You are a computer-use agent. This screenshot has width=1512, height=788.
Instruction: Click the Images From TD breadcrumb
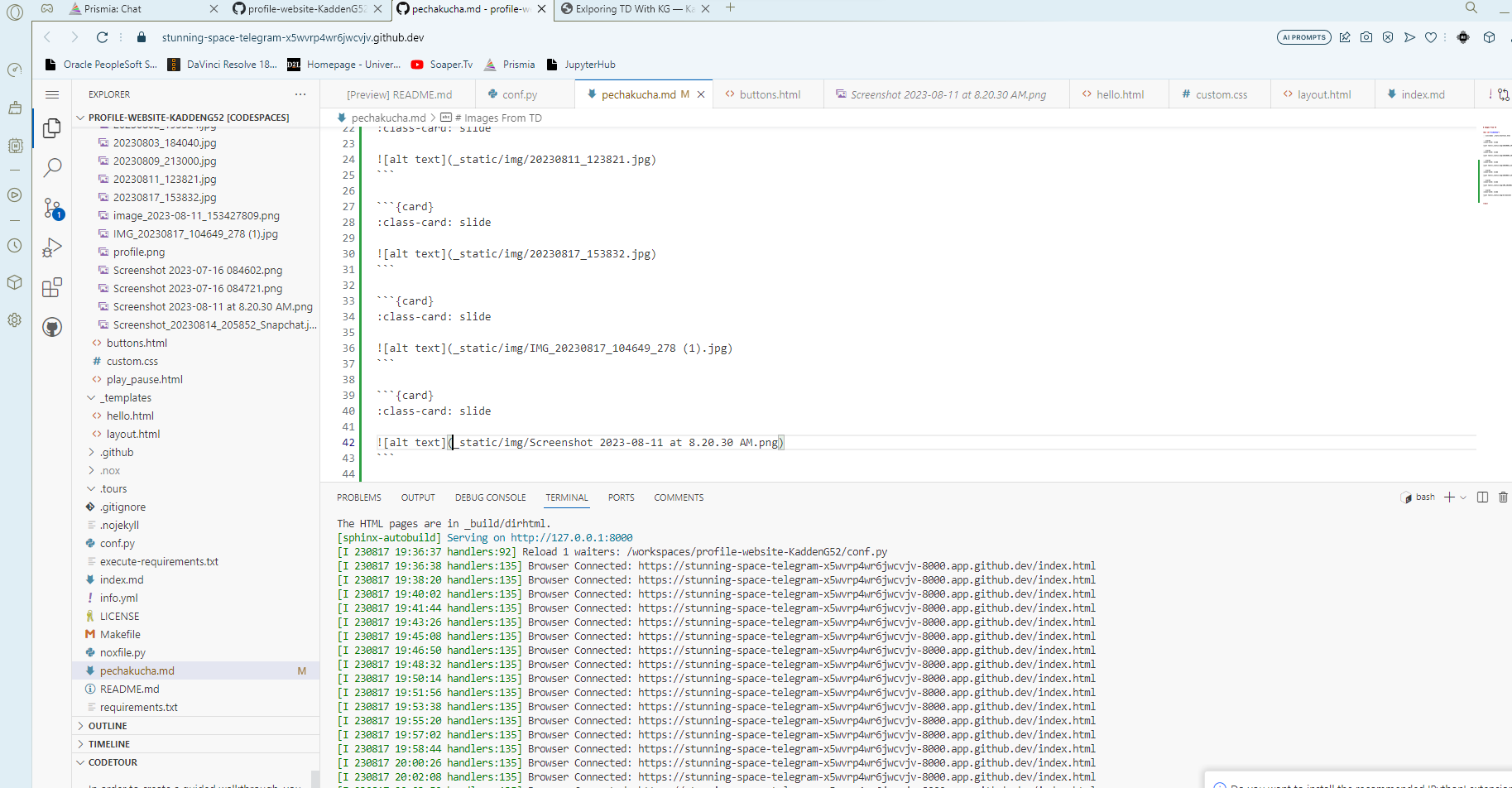(x=497, y=118)
